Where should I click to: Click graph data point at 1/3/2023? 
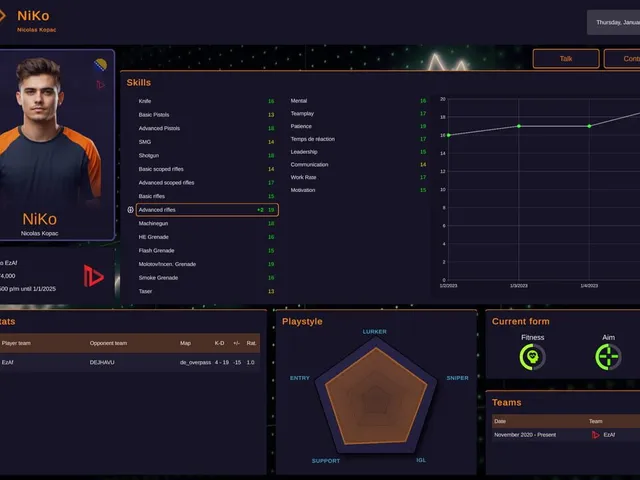519,126
